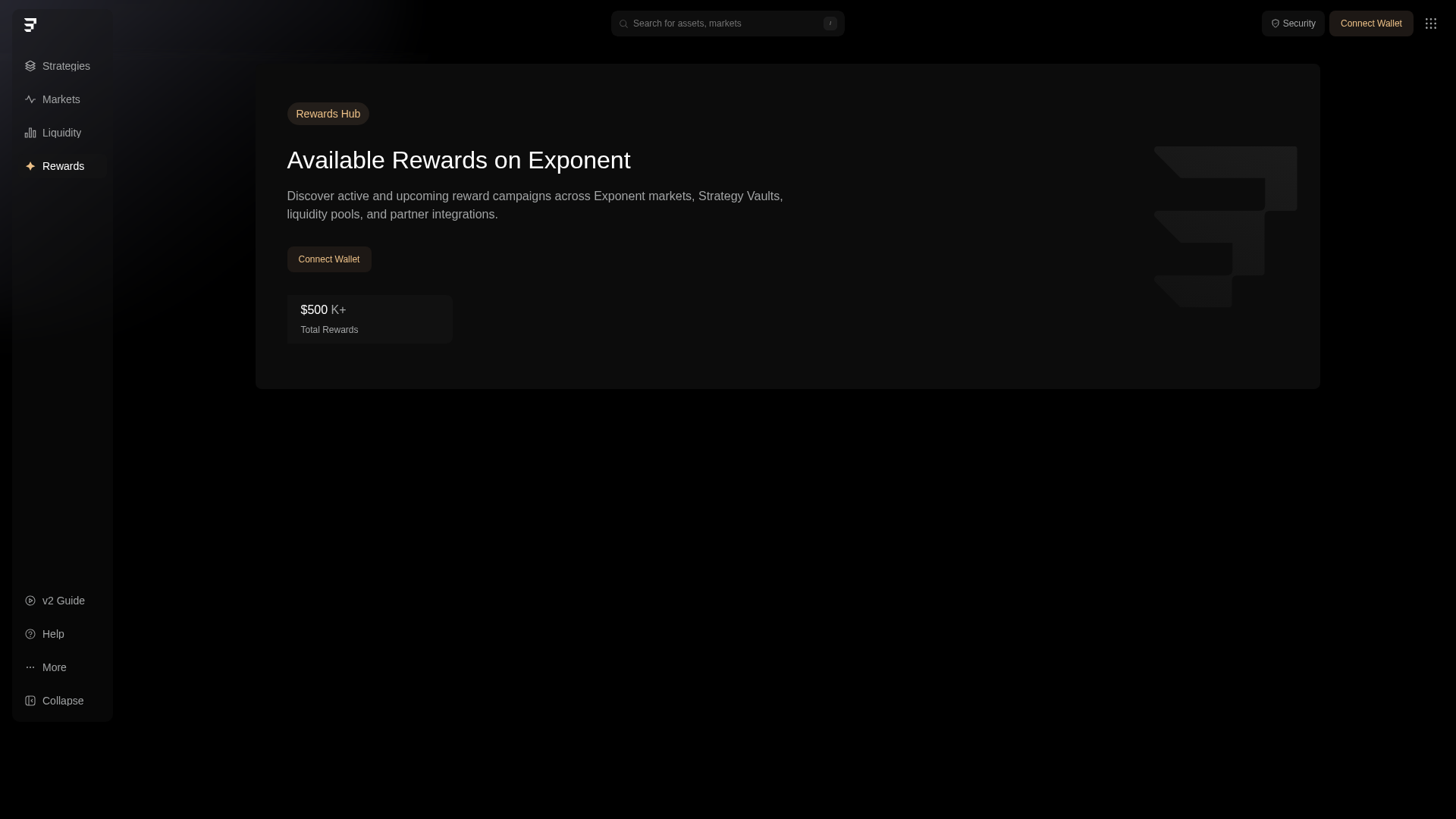Click the shield icon on the Security button
Viewport: 1456px width, 819px height.
click(x=1276, y=24)
